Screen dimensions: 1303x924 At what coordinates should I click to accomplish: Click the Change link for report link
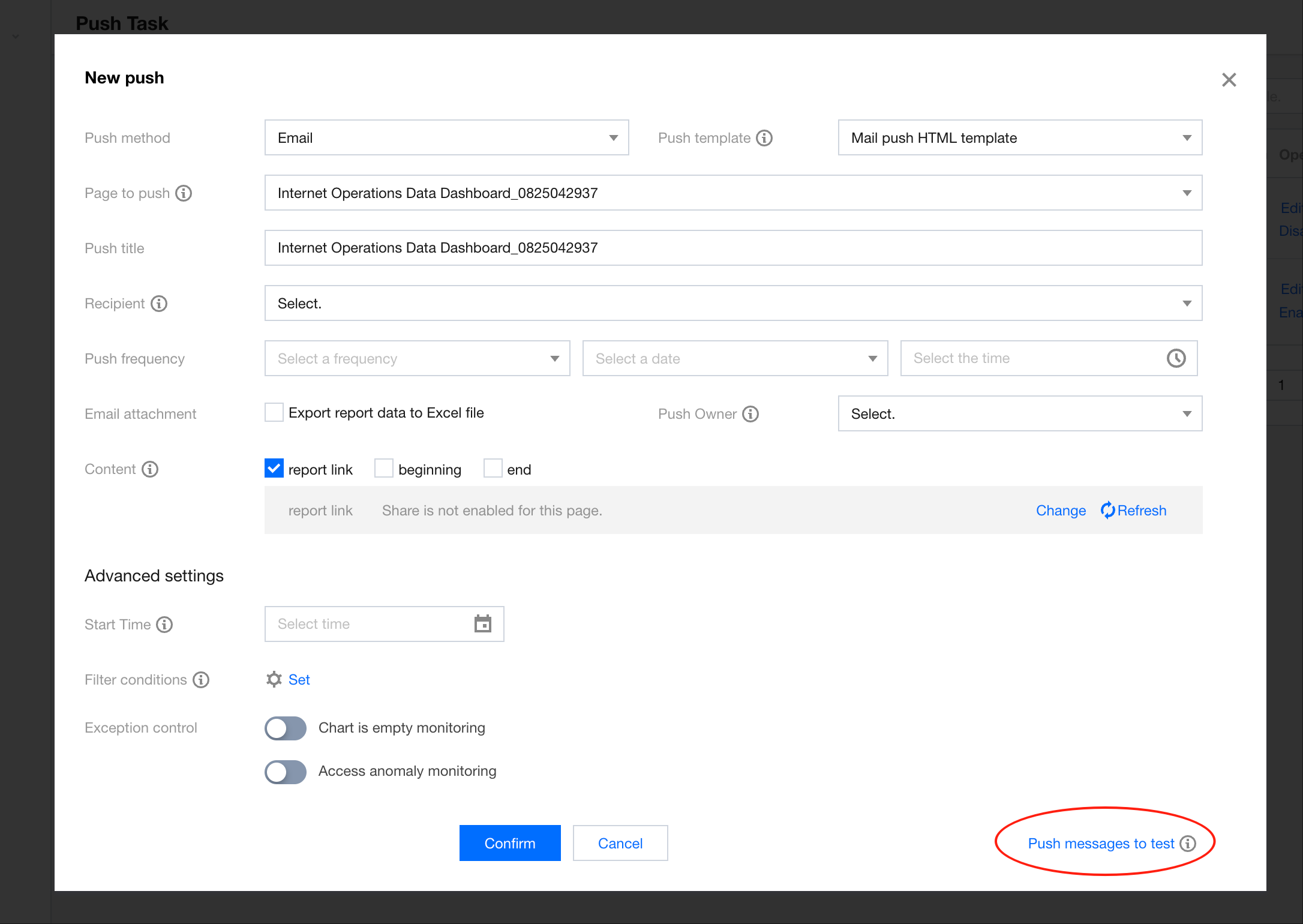point(1061,511)
